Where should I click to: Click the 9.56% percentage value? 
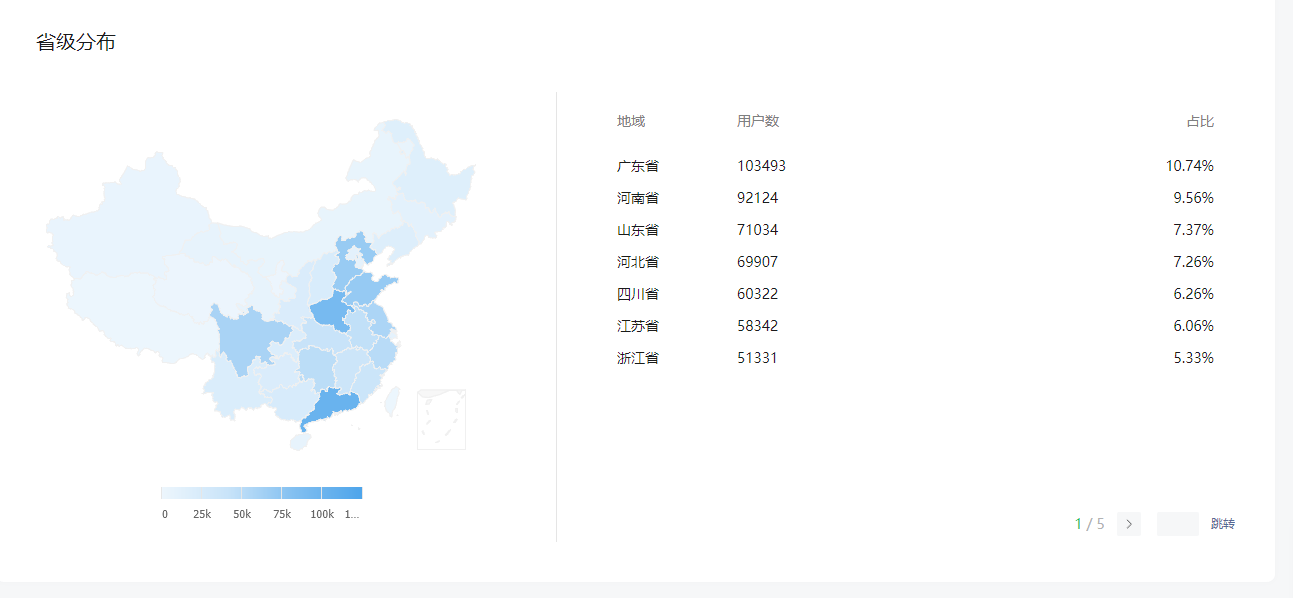pos(1194,198)
